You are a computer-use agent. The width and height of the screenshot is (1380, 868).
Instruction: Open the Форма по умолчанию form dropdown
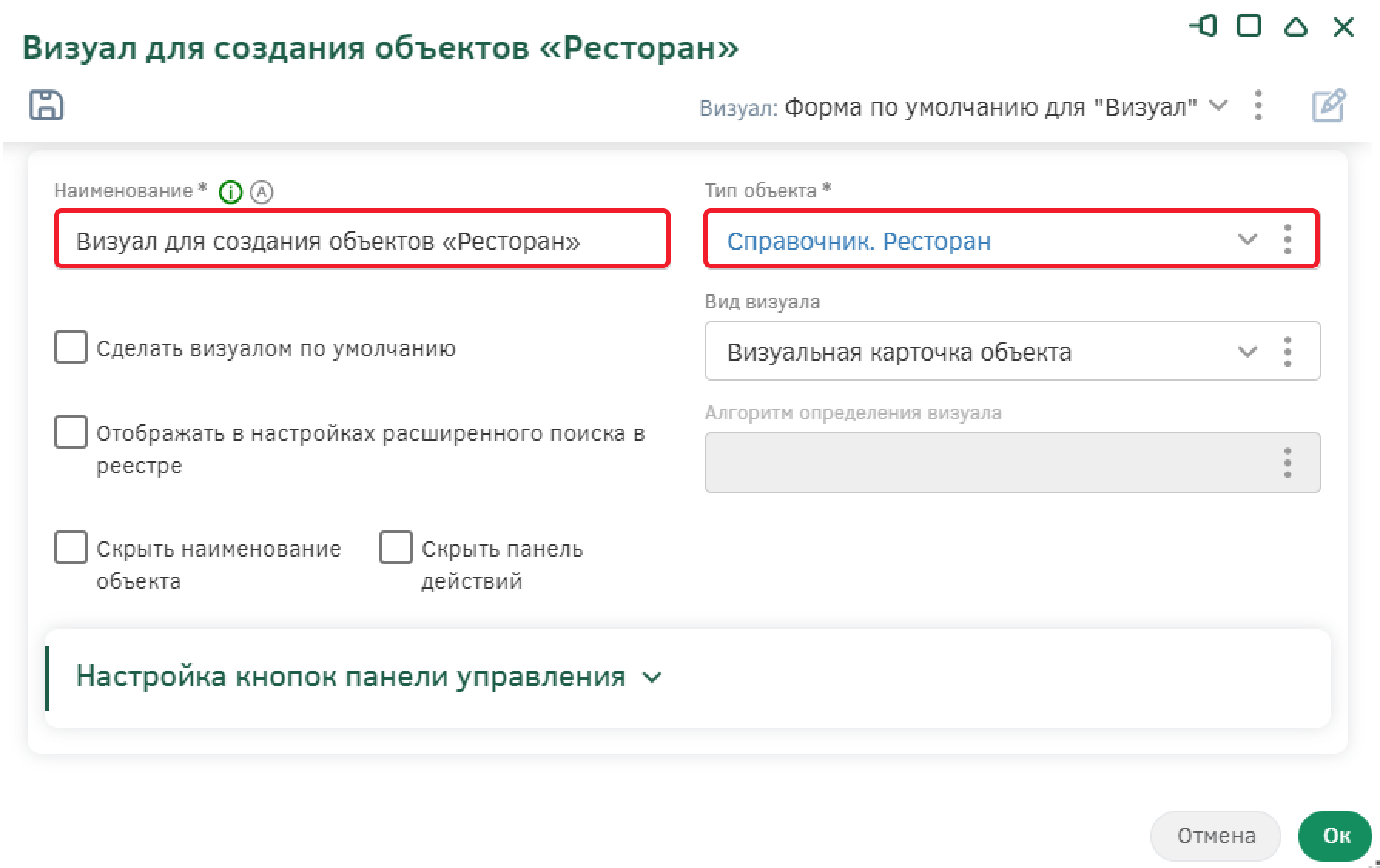1218,106
